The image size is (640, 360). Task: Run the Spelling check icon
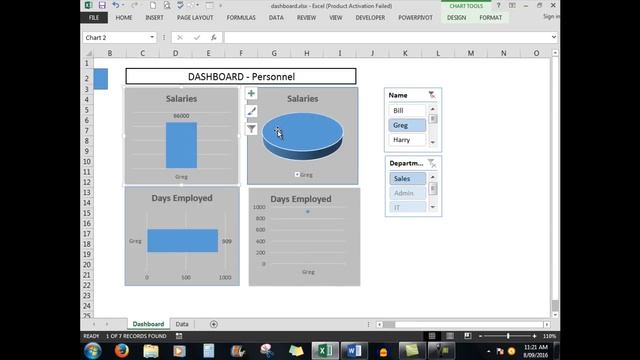(x=180, y=5)
